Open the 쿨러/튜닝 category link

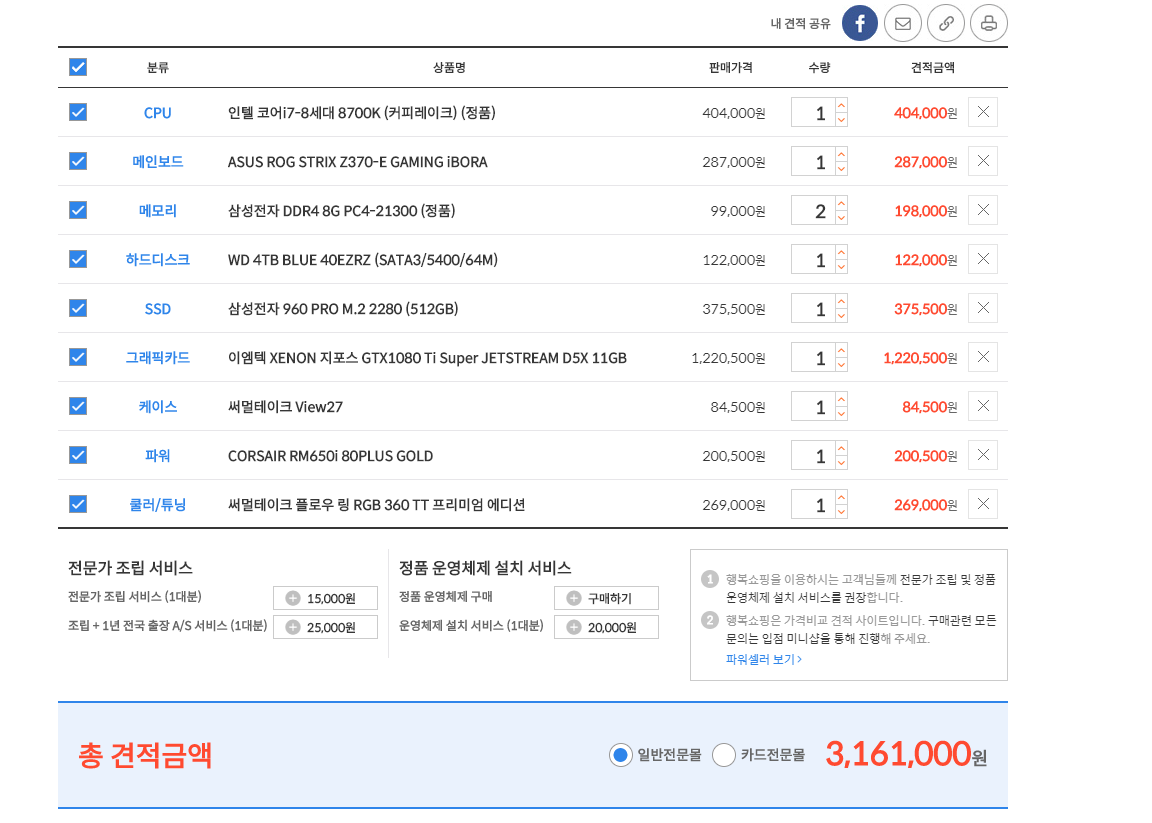(158, 504)
